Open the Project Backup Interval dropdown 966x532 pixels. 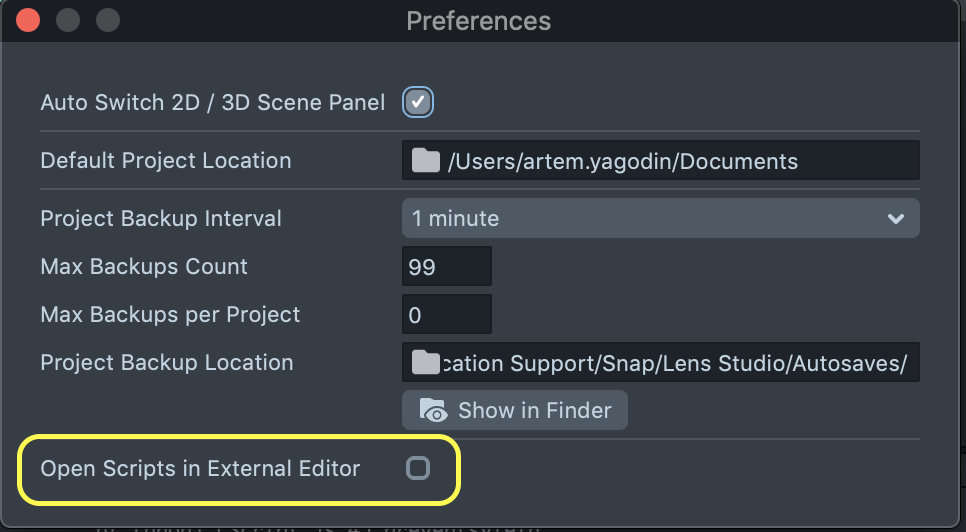point(660,218)
